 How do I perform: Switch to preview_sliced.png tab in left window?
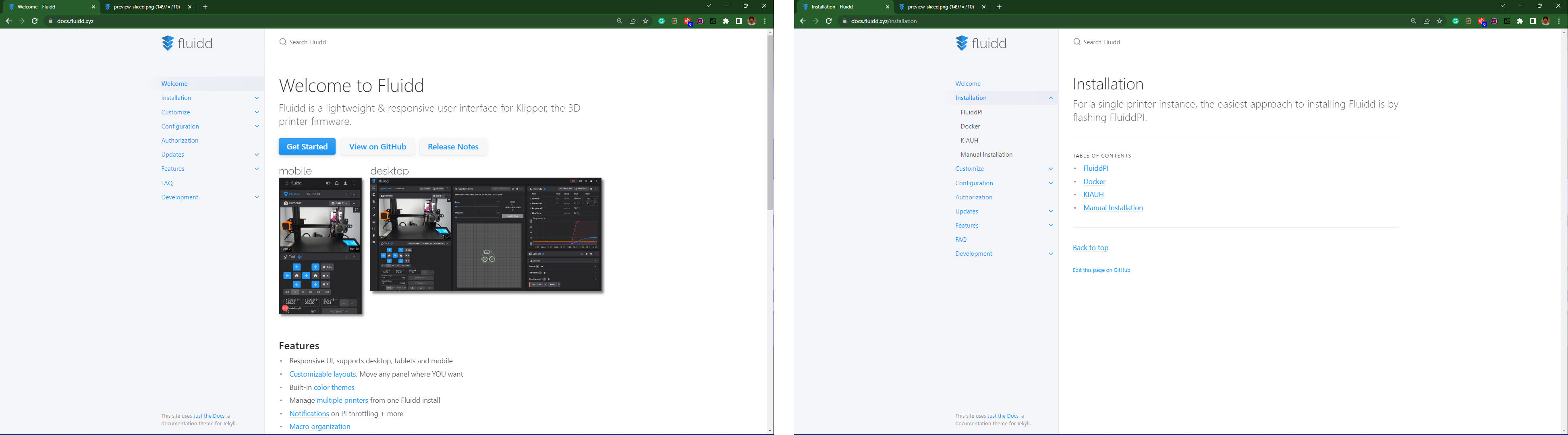(x=148, y=7)
